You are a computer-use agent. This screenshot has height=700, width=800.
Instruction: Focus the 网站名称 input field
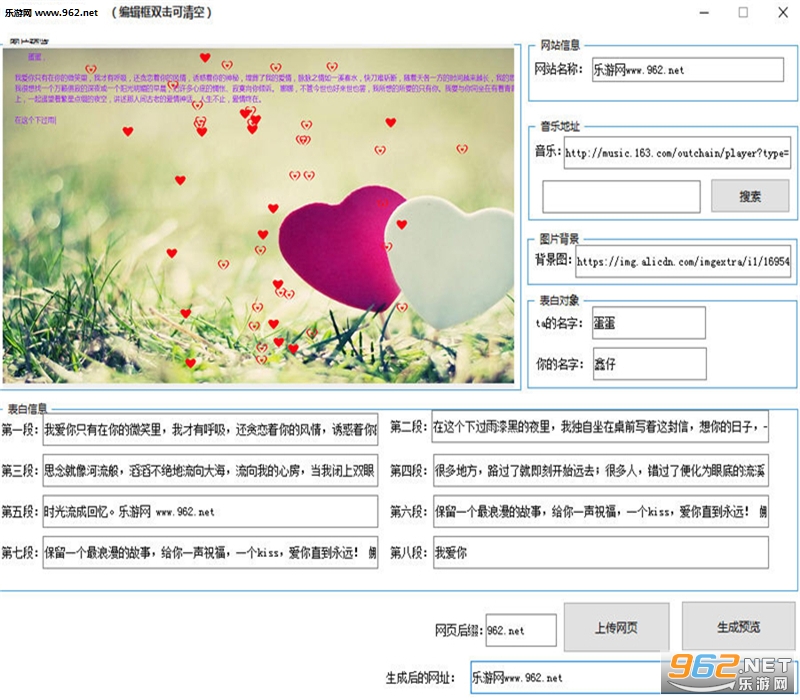coord(688,69)
